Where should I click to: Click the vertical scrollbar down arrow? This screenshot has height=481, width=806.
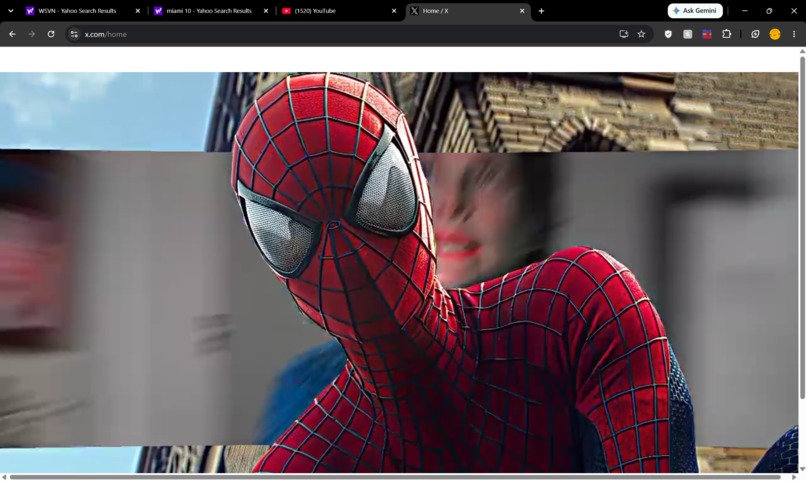[x=802, y=469]
